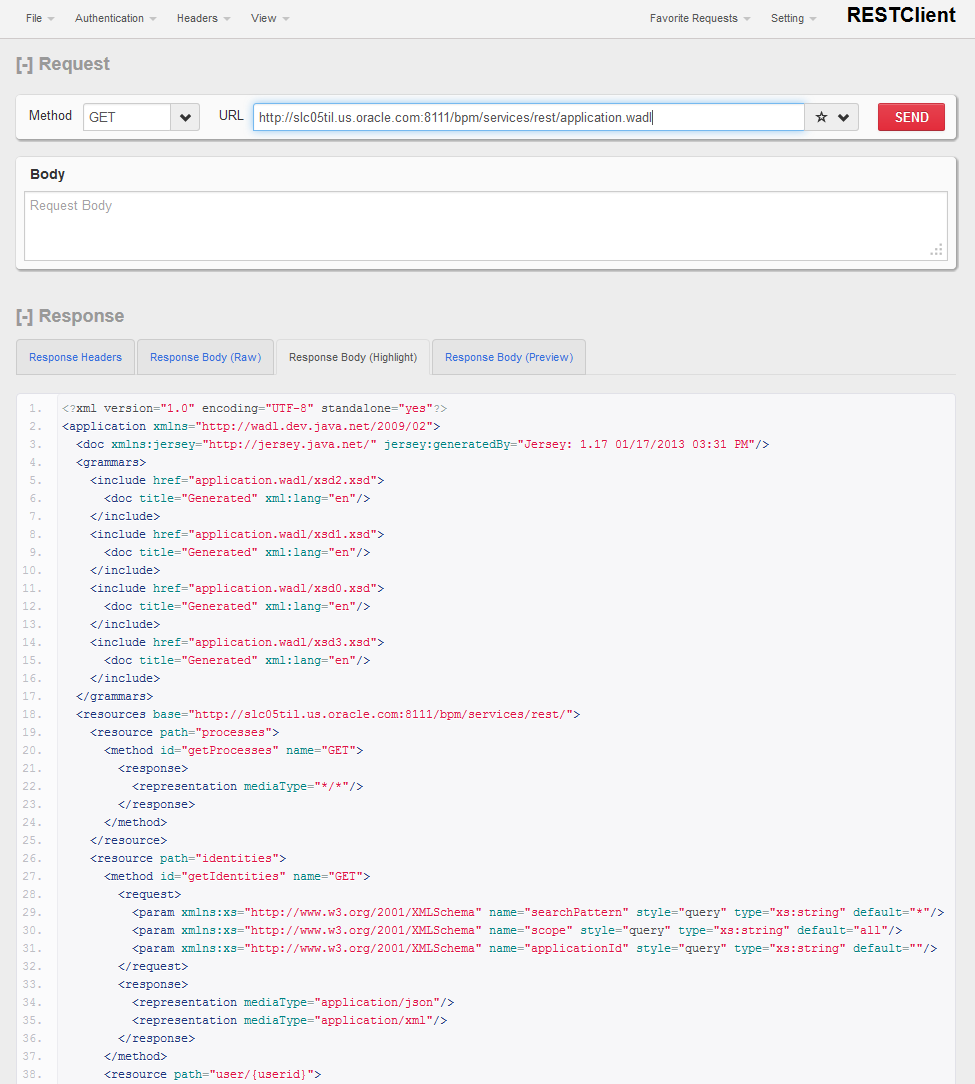Screen dimensions: 975x1084
Task: Select the Response Body (Highlight) tab
Action: pos(353,357)
